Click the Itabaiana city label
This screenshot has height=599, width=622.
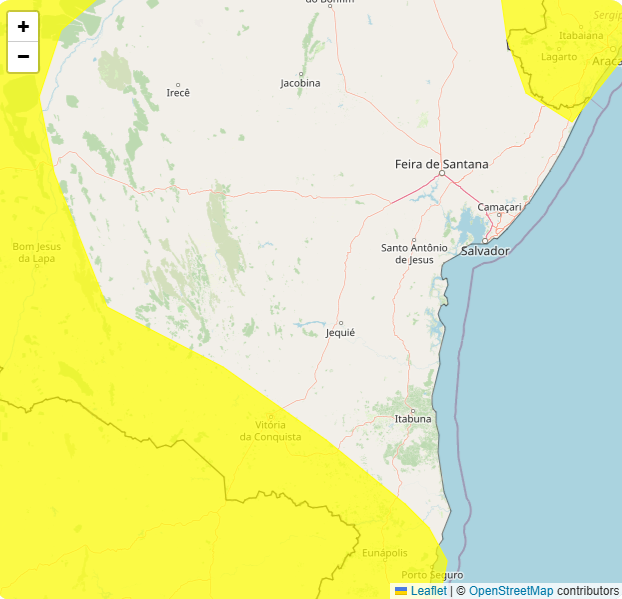click(x=581, y=35)
